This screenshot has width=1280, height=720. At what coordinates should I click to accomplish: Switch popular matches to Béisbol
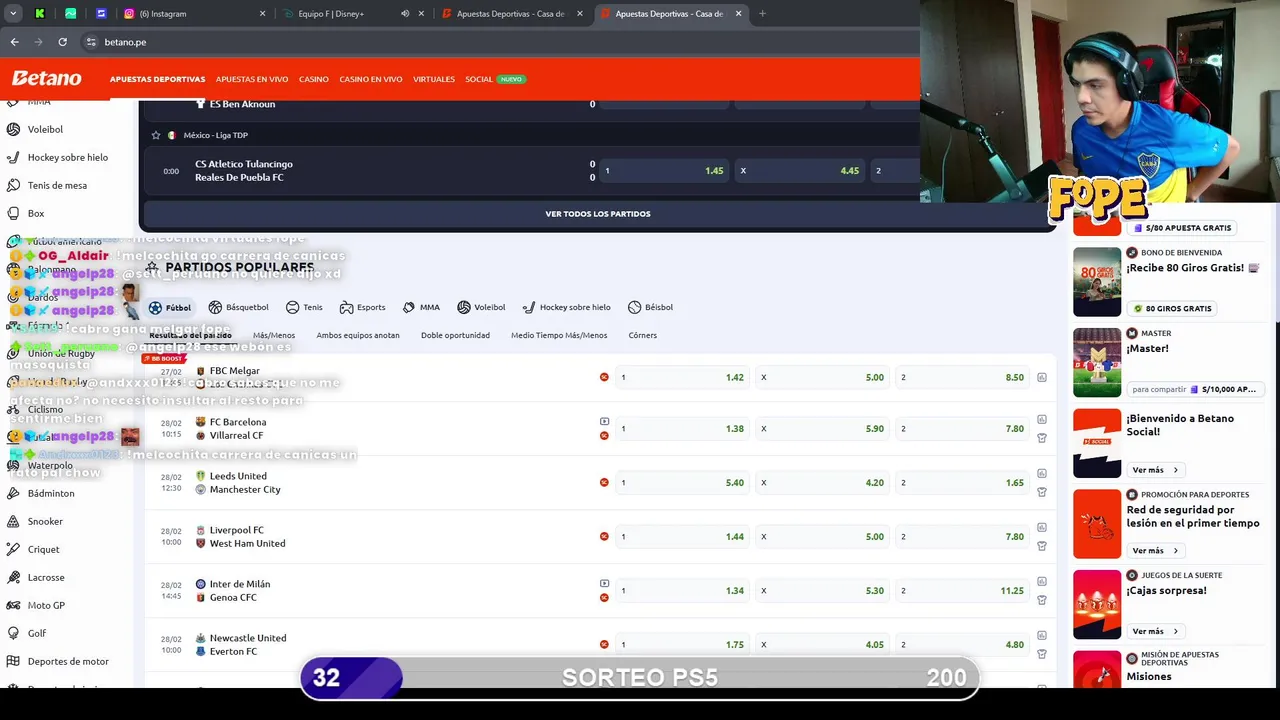coord(650,307)
